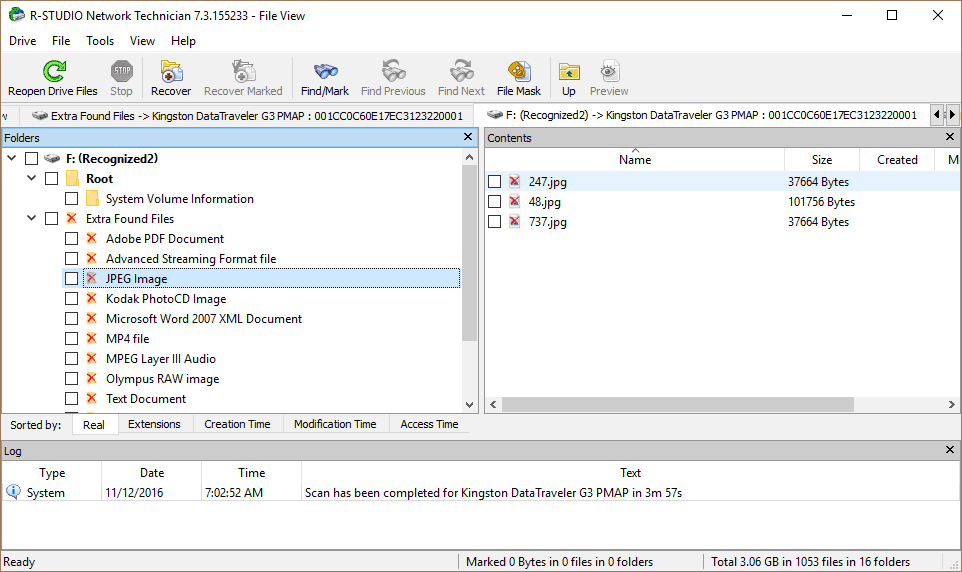The image size is (962, 572).
Task: Click deleted icon beside Kodak PhotoCD Image
Action: click(91, 299)
